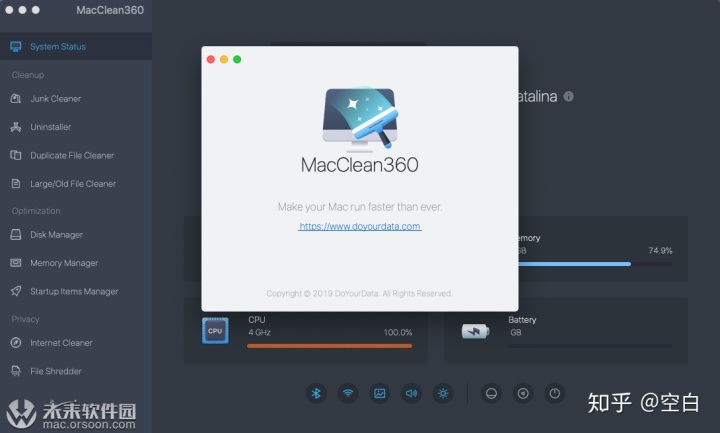The image size is (720, 433).
Task: Click the Cleanup section header
Action: tap(28, 75)
